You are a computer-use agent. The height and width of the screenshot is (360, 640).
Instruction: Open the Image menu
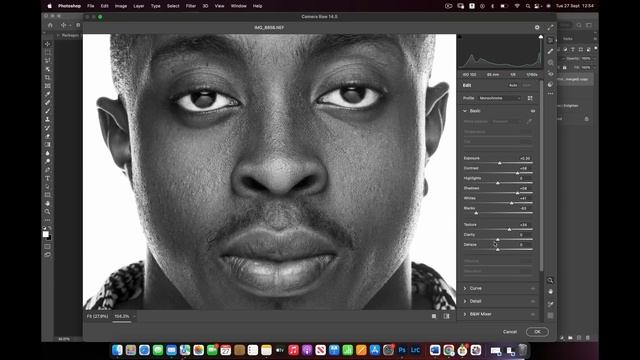[121, 6]
